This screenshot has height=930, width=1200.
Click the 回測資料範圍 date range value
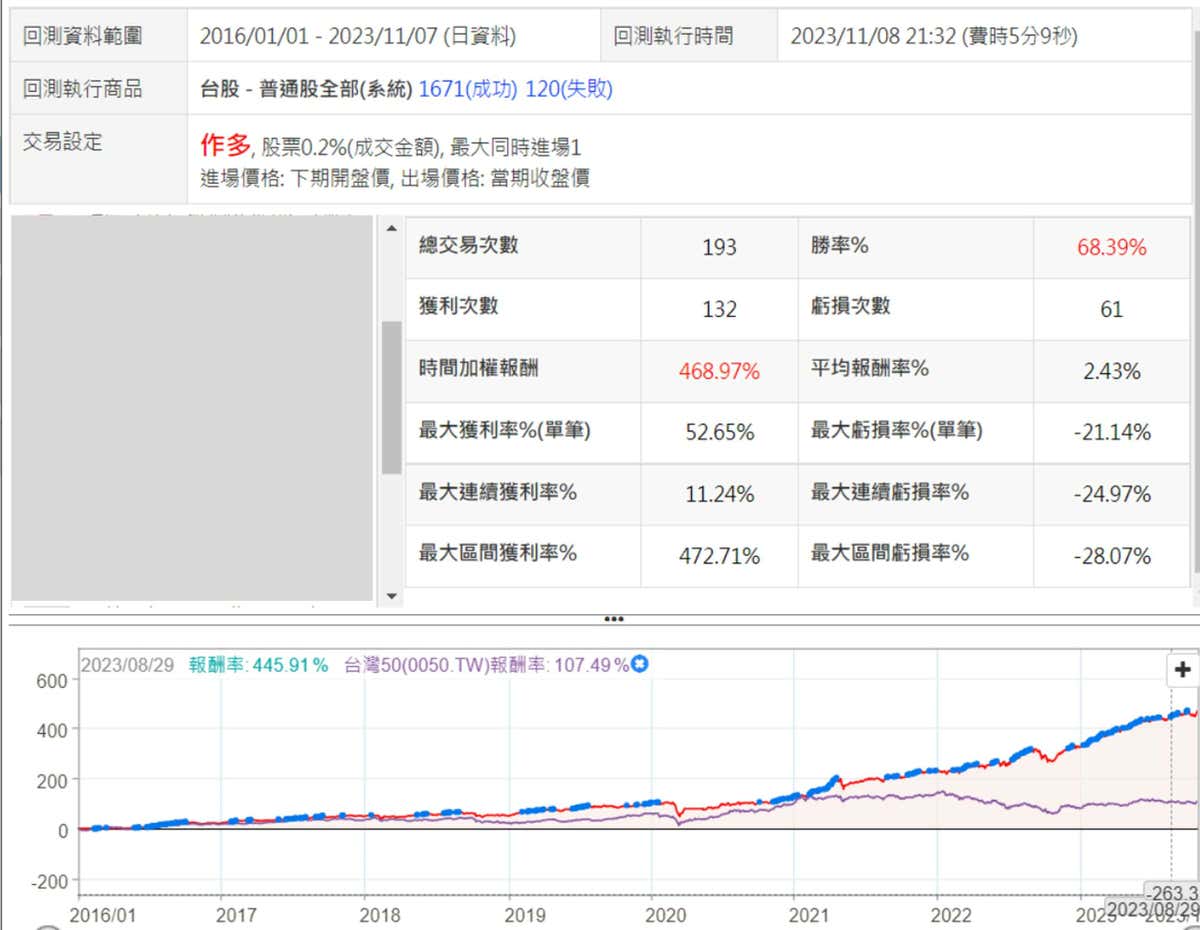(x=357, y=36)
